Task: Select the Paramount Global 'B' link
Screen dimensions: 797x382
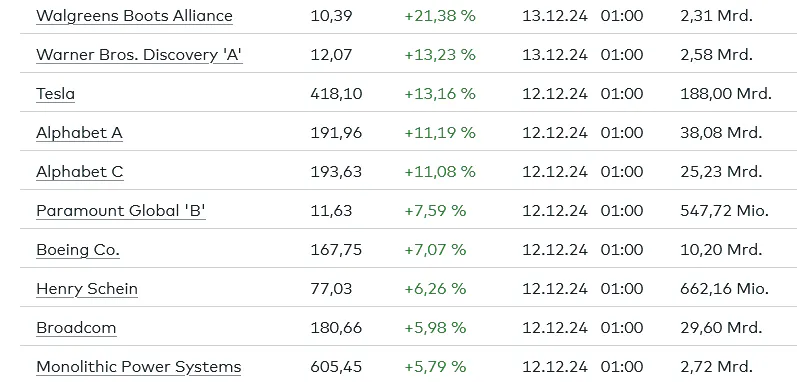Action: coord(121,211)
